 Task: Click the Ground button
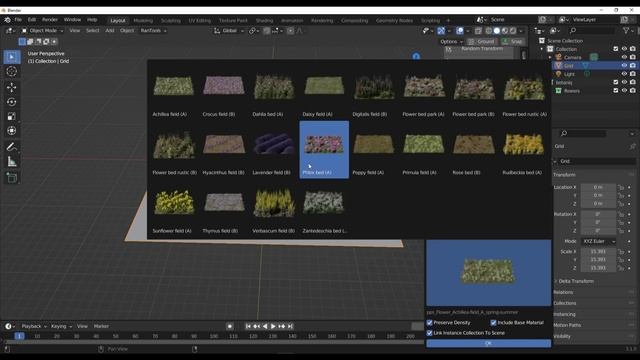[x=482, y=42]
